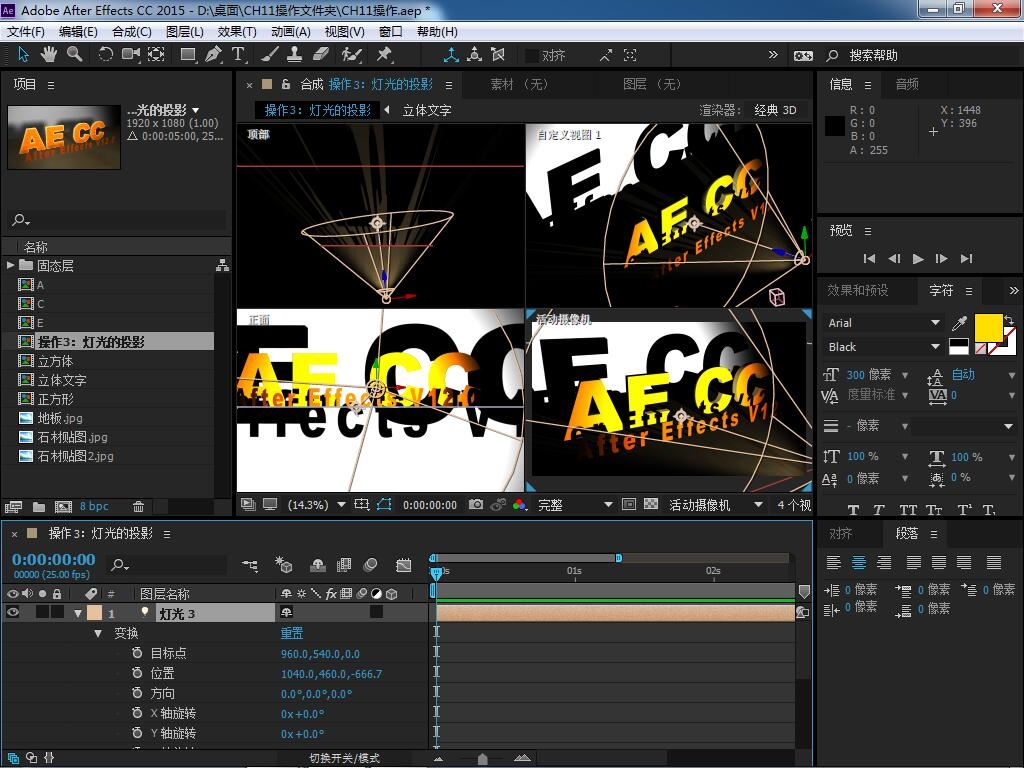Click the Local Axis Mode icon

(451, 56)
